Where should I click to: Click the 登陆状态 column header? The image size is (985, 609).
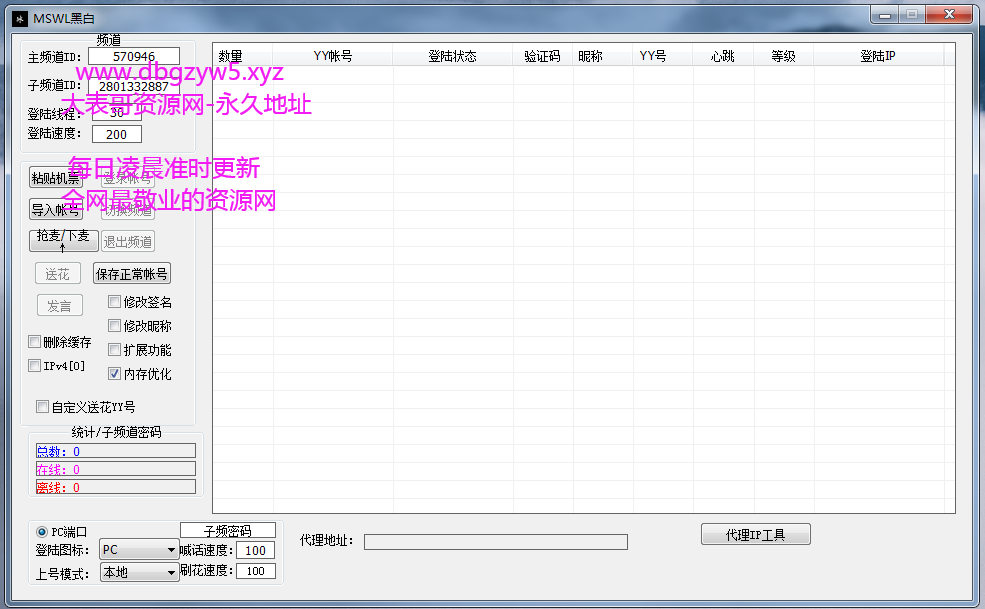click(x=452, y=56)
